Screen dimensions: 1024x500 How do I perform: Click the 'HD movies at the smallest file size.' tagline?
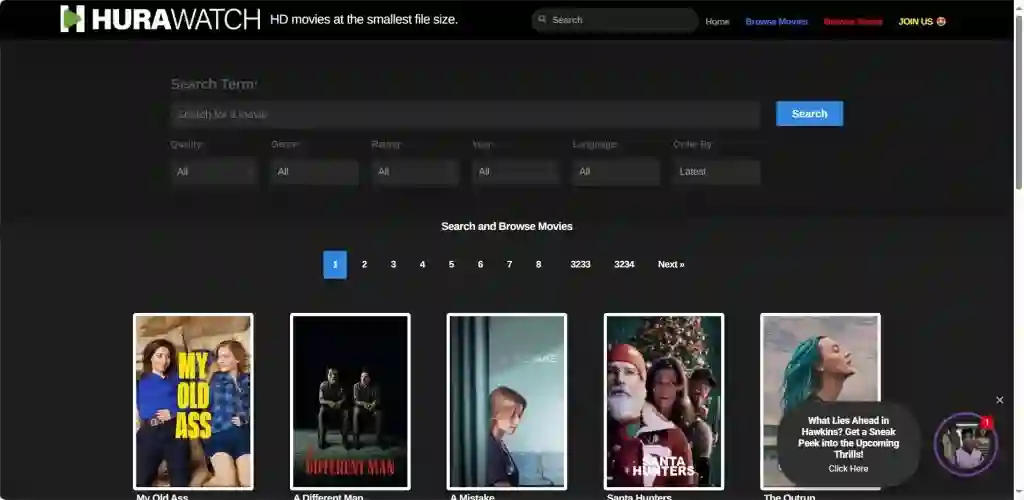pyautogui.click(x=364, y=20)
